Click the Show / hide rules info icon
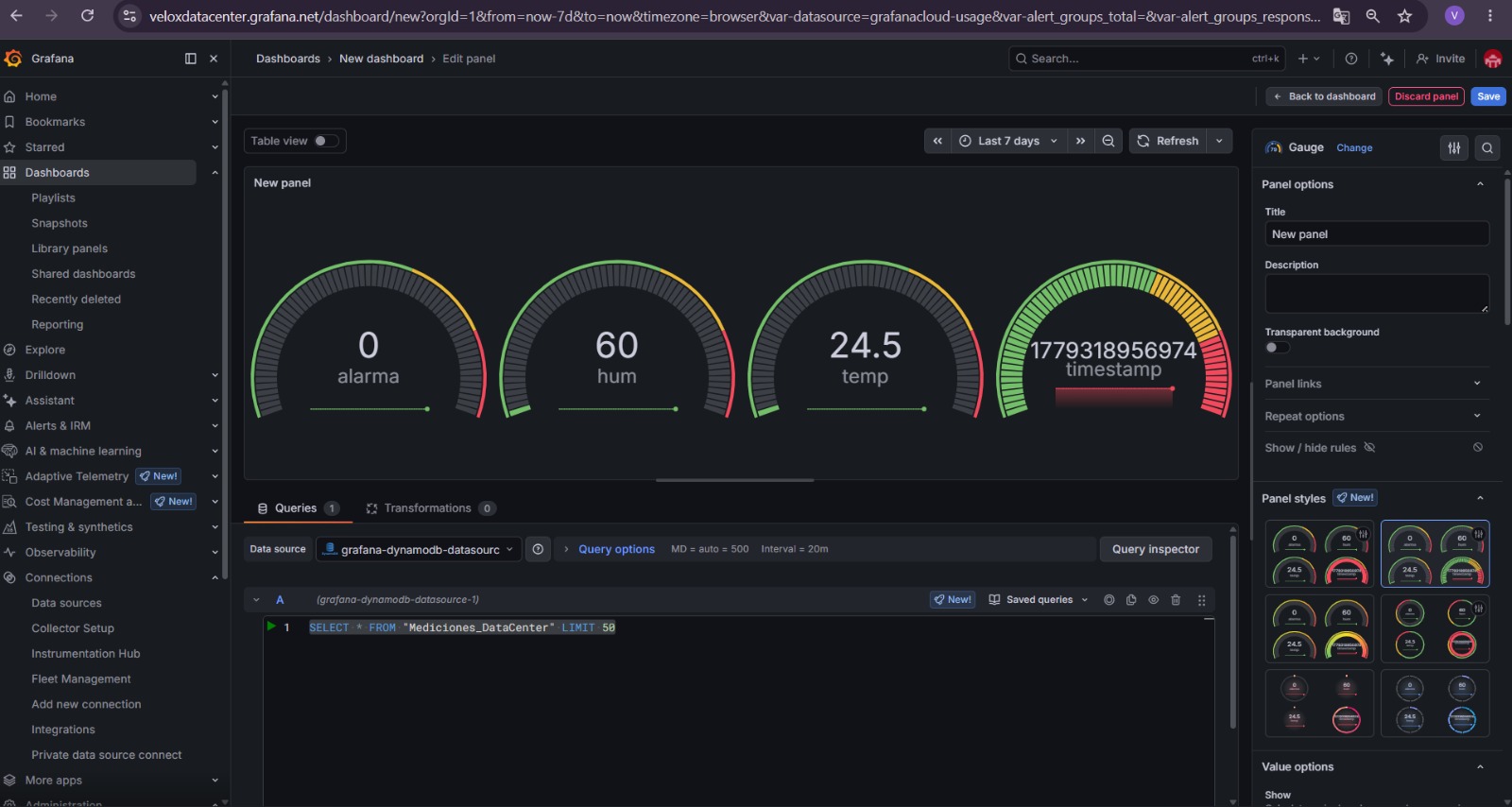Image resolution: width=1512 pixels, height=807 pixels. pos(1478,448)
